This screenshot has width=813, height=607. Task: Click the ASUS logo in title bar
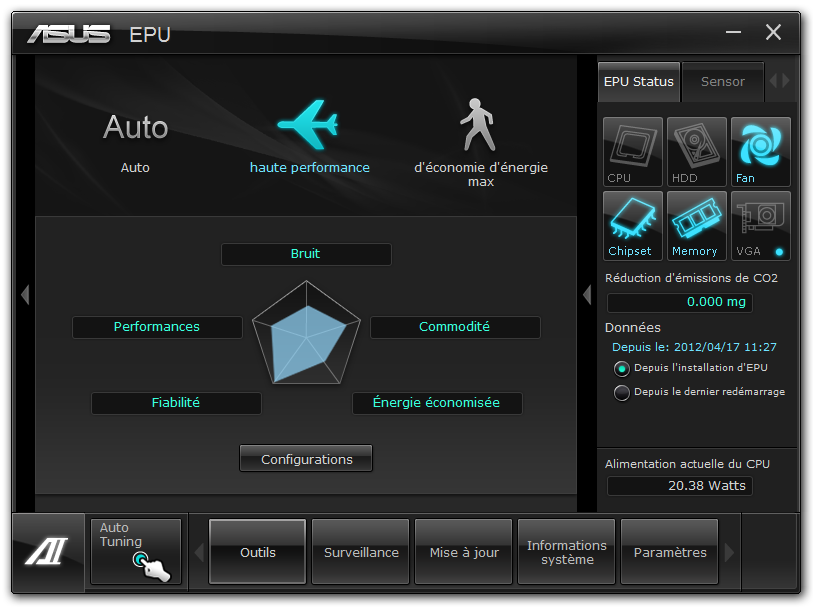68,34
